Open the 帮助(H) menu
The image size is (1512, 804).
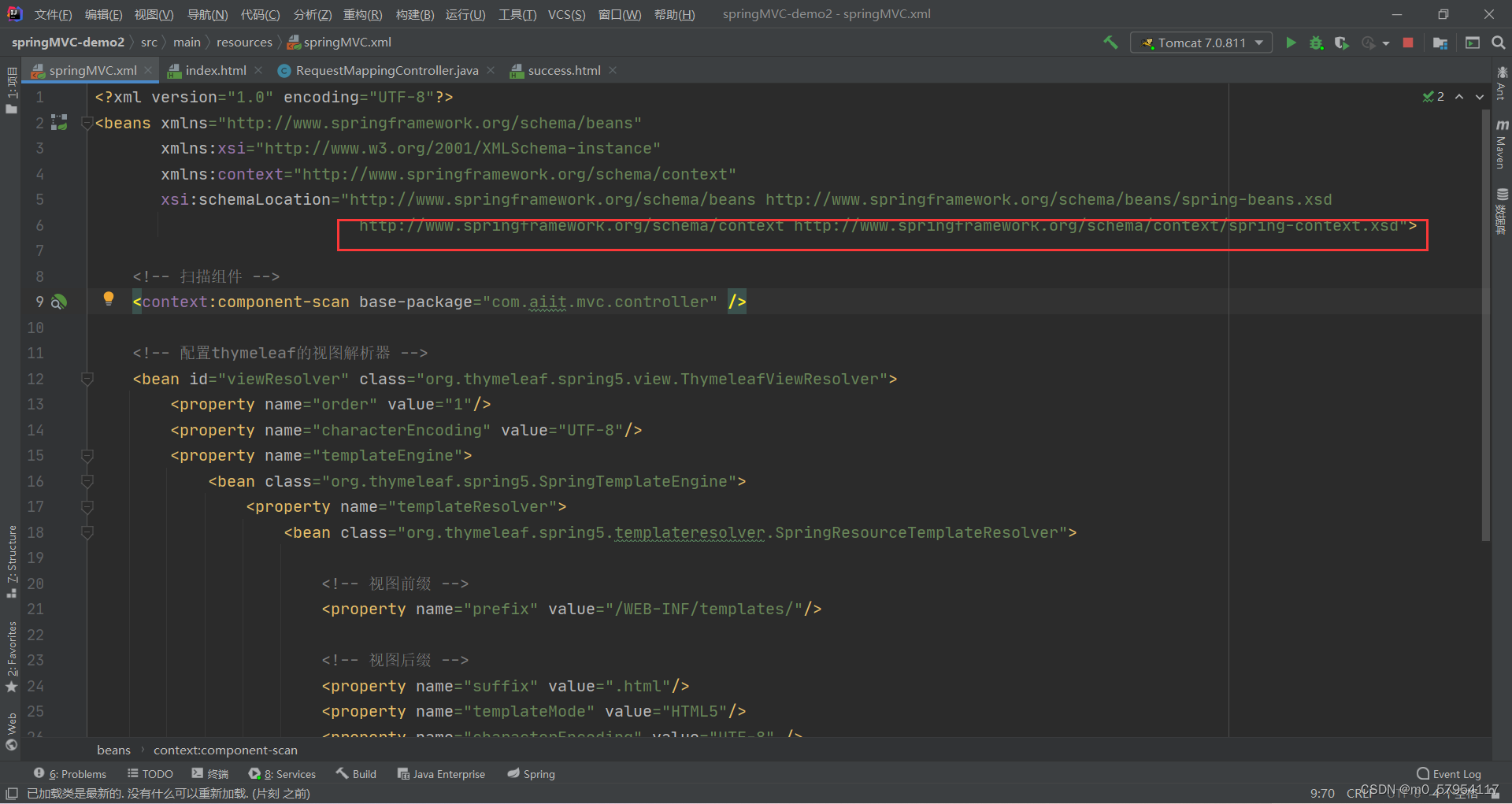tap(675, 14)
